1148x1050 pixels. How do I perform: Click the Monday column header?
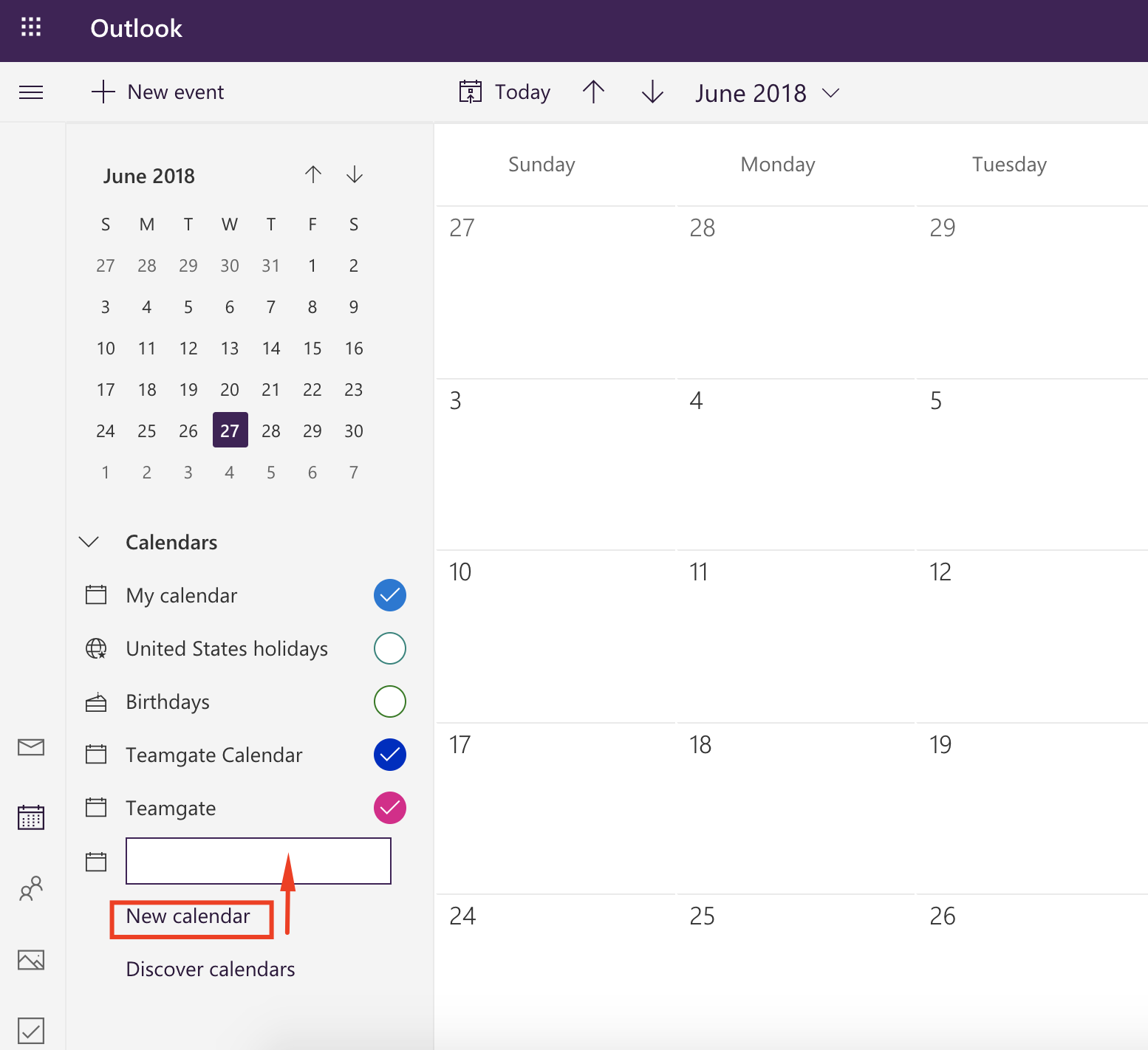778,164
